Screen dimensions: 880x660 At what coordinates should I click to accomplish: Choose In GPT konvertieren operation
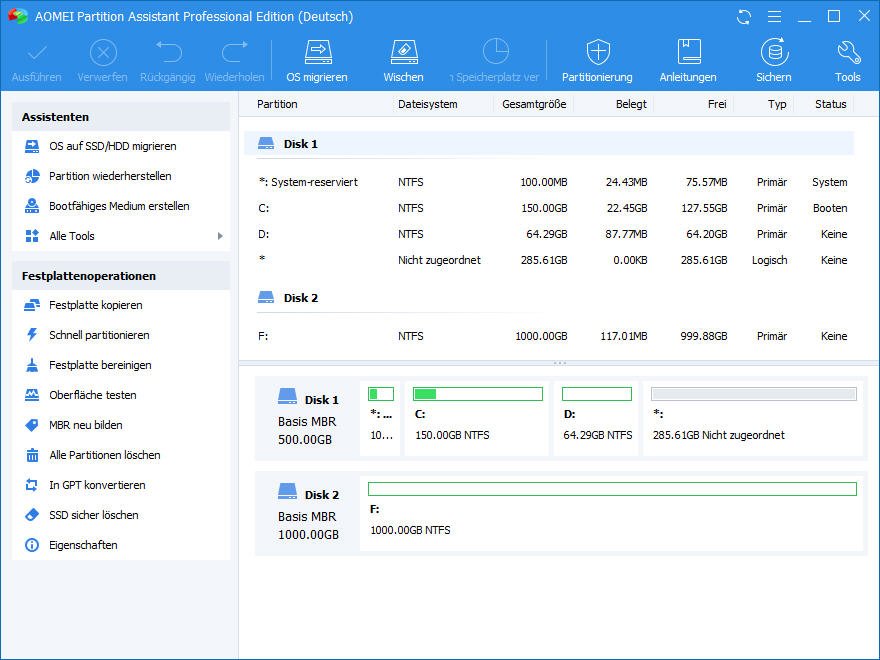click(97, 485)
